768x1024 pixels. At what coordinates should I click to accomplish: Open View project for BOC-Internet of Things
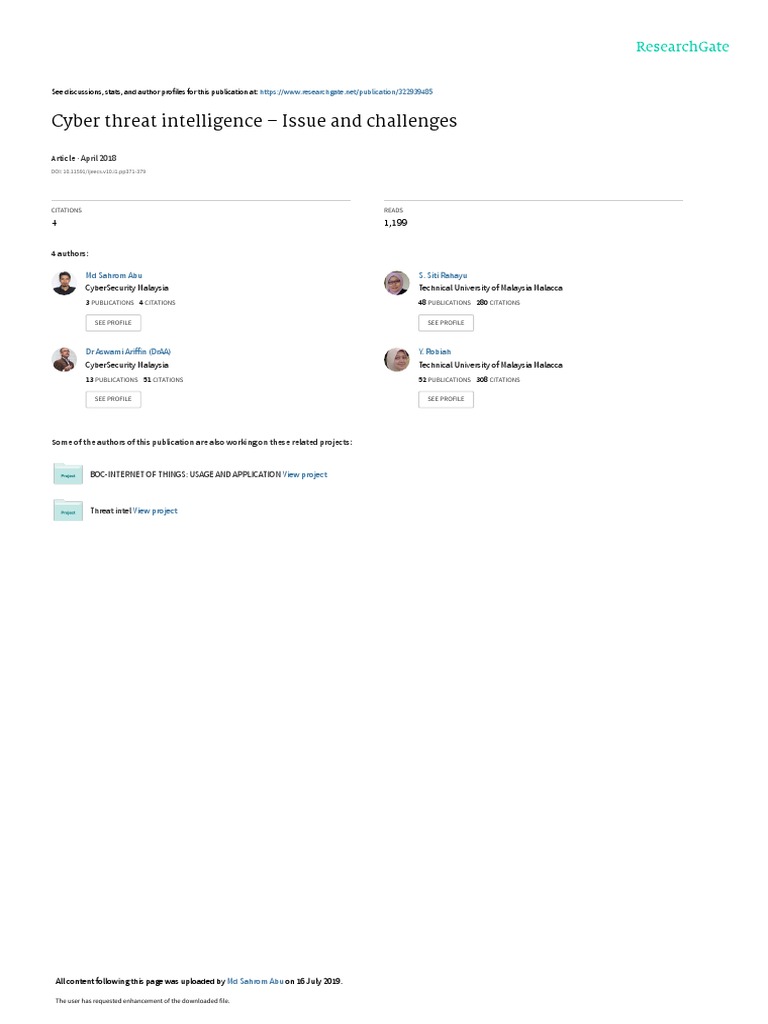(x=305, y=475)
